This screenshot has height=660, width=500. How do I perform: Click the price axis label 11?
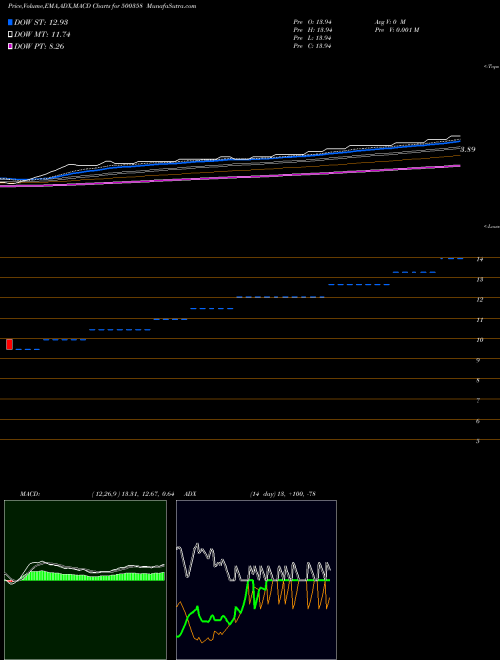pyautogui.click(x=479, y=320)
